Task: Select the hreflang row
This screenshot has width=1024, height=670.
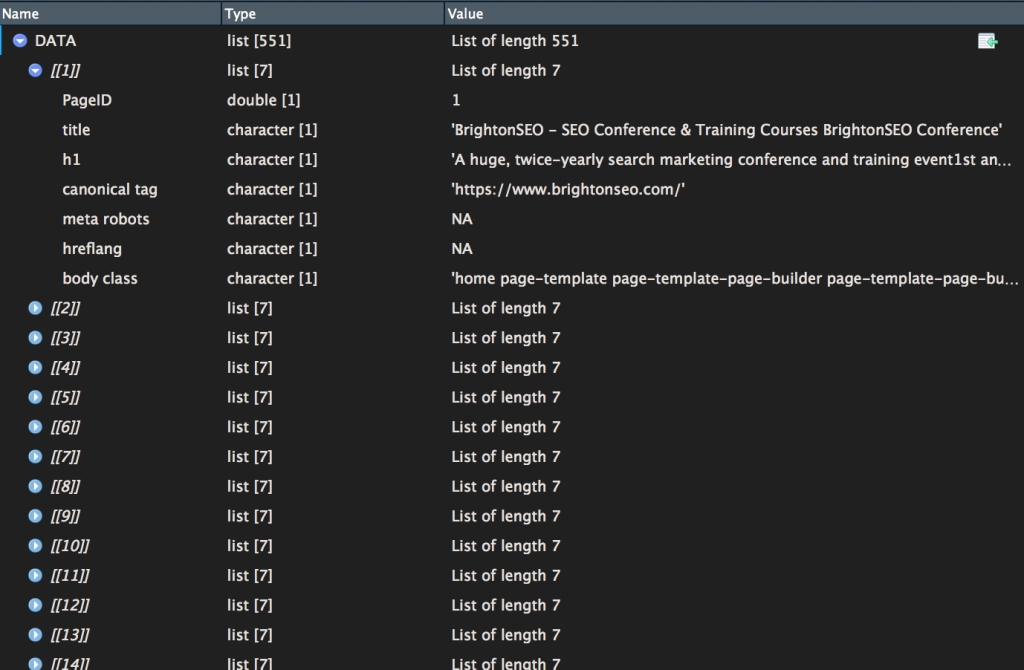Action: (91, 249)
